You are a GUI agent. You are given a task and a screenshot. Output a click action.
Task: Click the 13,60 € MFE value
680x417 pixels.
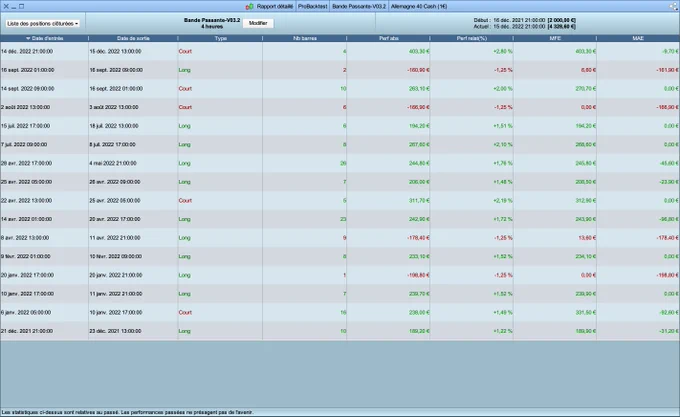(x=587, y=238)
